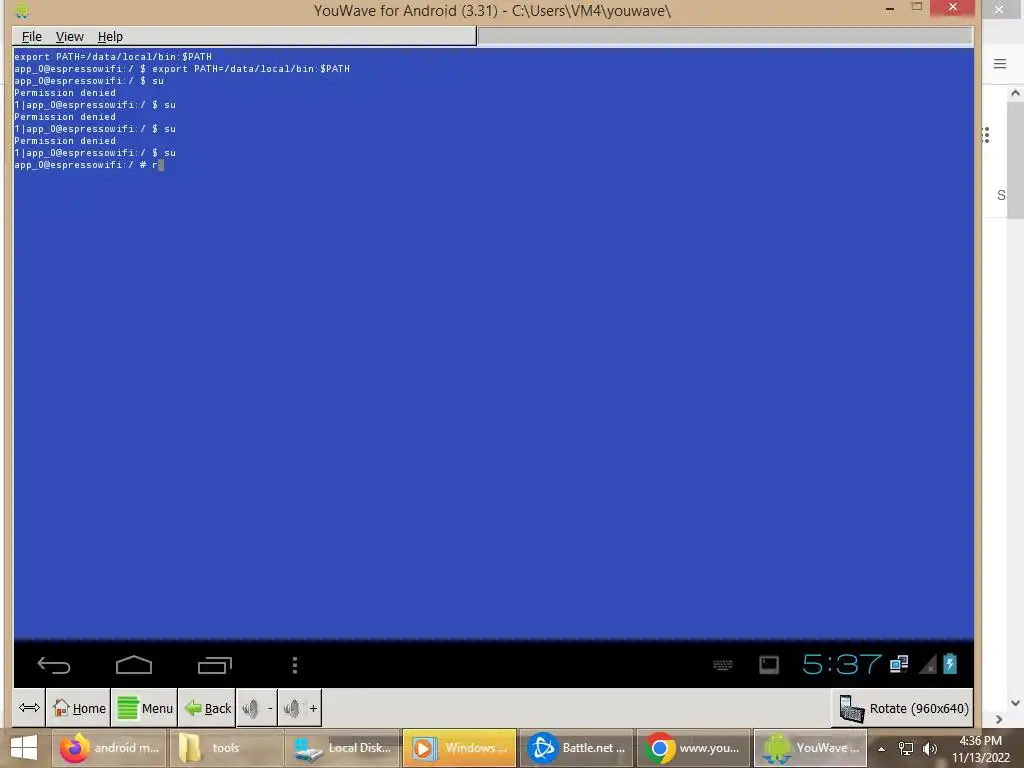Tap the Android recent apps icon
1024x768 pixels.
215,665
